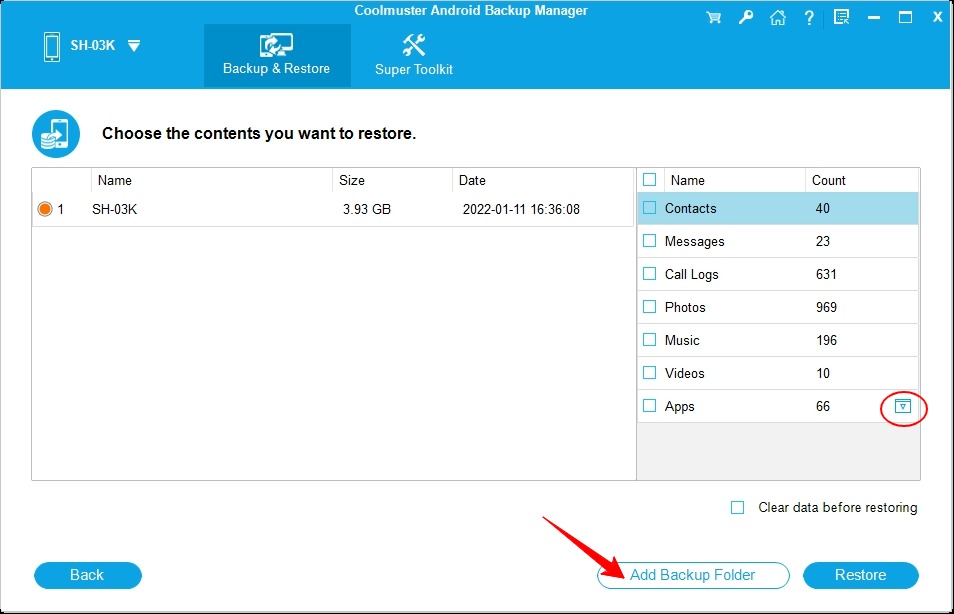The width and height of the screenshot is (954, 614).
Task: Switch to Super Toolkit tab
Action: click(x=414, y=55)
